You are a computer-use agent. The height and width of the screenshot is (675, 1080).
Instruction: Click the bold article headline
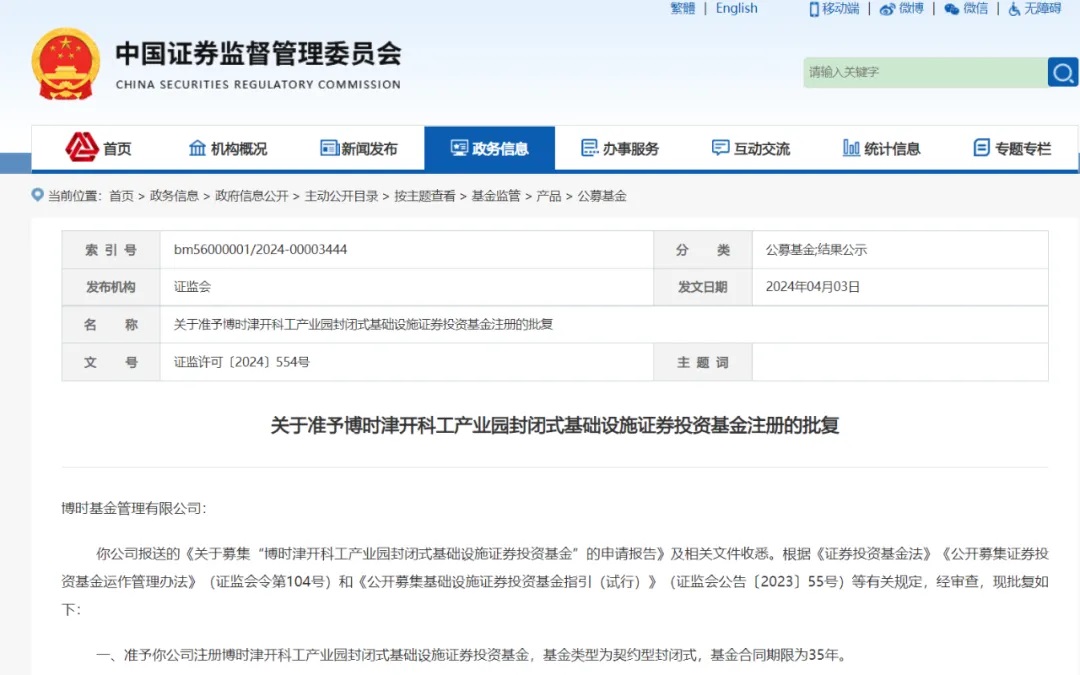click(x=554, y=425)
